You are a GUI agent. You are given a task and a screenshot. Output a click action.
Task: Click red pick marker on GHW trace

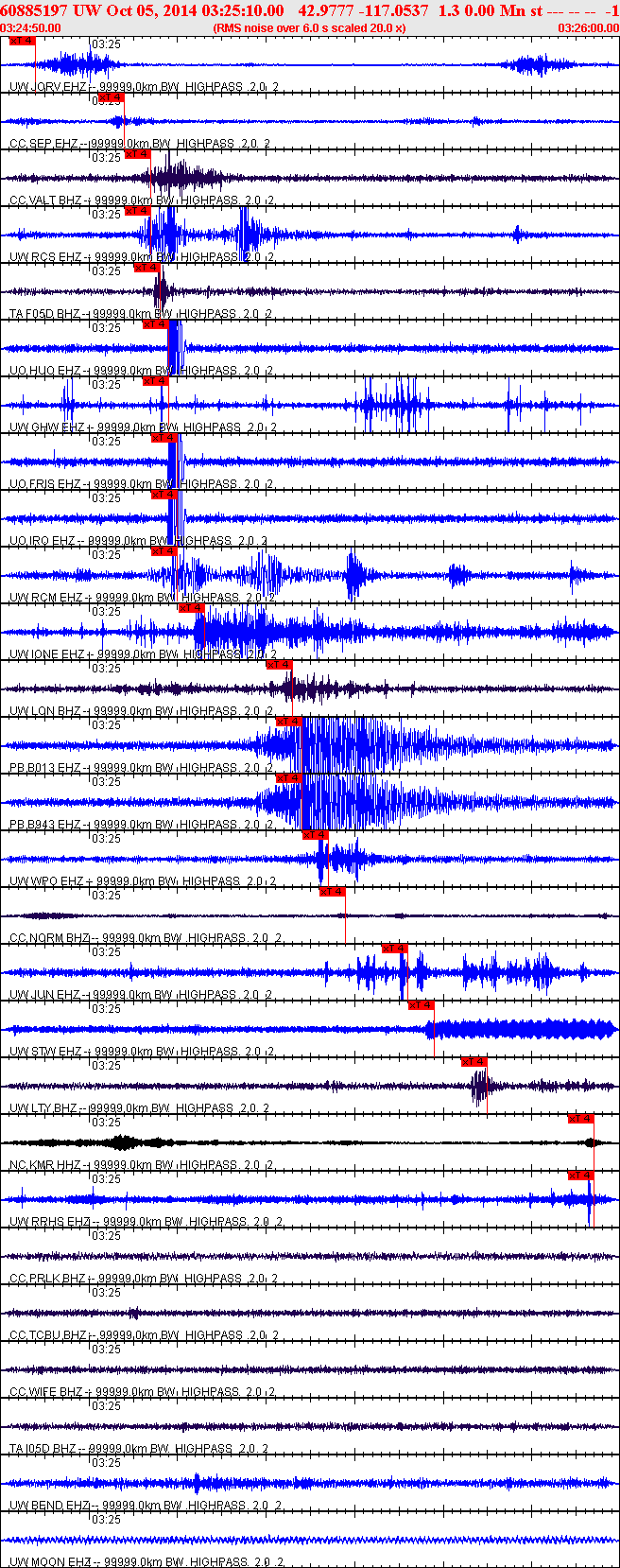(156, 381)
